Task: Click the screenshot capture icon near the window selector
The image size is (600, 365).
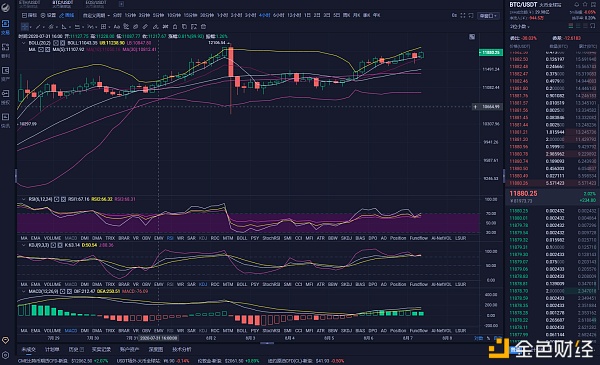Action: coord(471,15)
